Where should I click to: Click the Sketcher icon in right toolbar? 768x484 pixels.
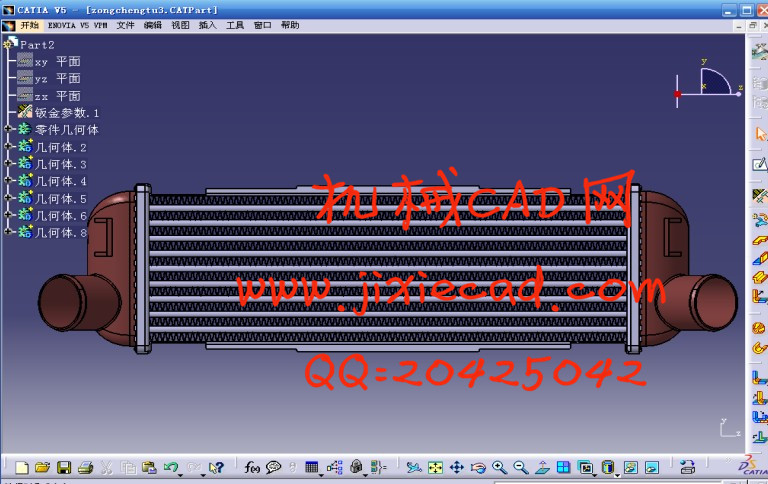pos(758,163)
